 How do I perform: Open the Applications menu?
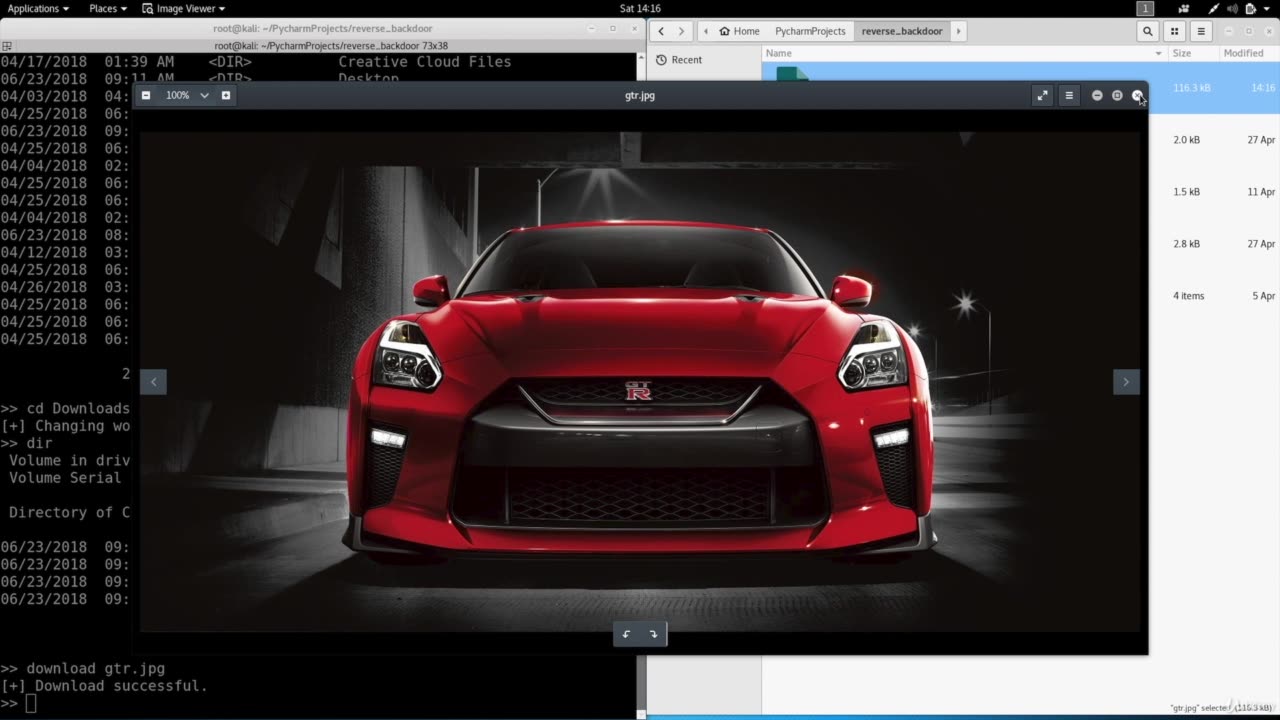tap(38, 8)
